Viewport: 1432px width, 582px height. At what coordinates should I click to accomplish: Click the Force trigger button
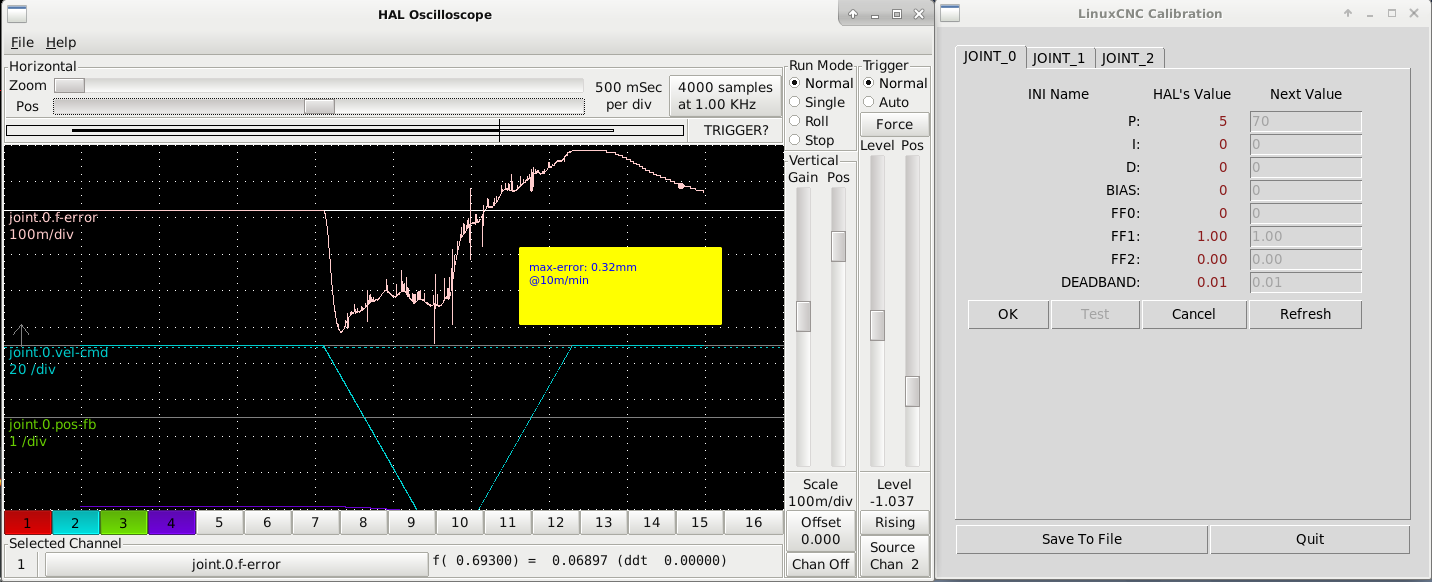click(x=894, y=124)
